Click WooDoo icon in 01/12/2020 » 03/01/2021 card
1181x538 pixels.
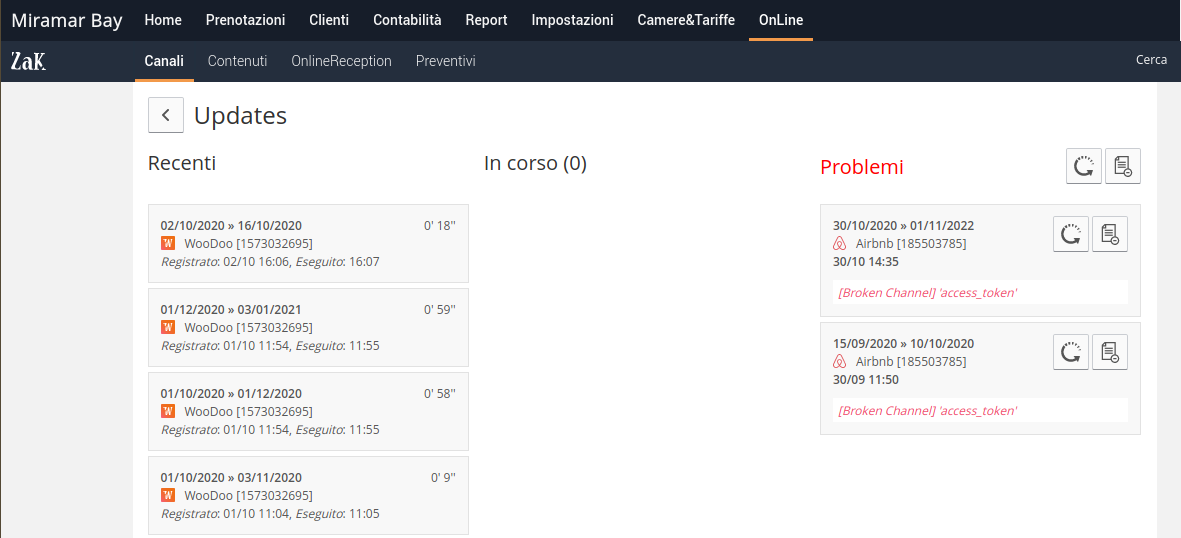168,327
